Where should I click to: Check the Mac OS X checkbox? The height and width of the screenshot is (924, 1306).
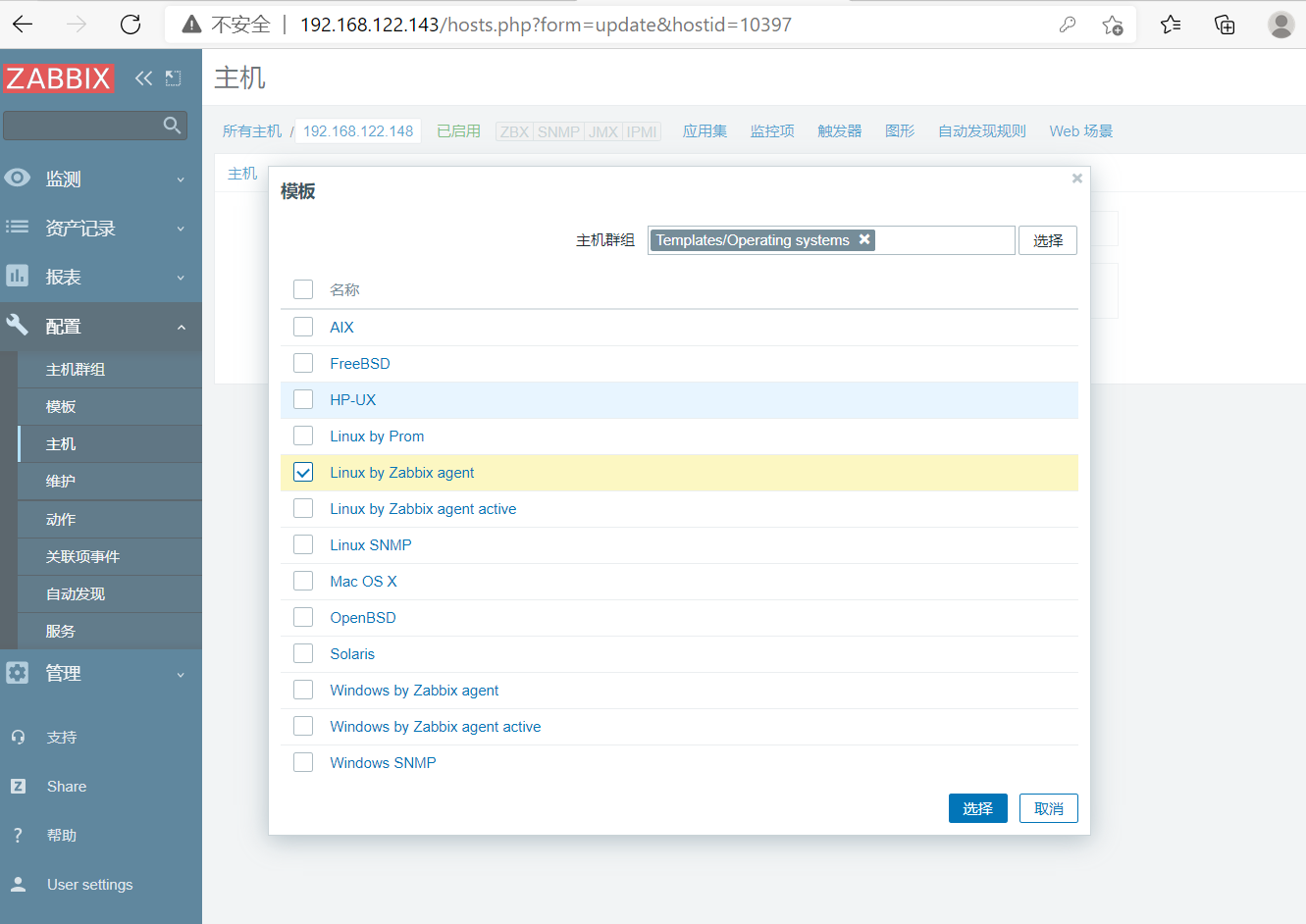point(303,581)
